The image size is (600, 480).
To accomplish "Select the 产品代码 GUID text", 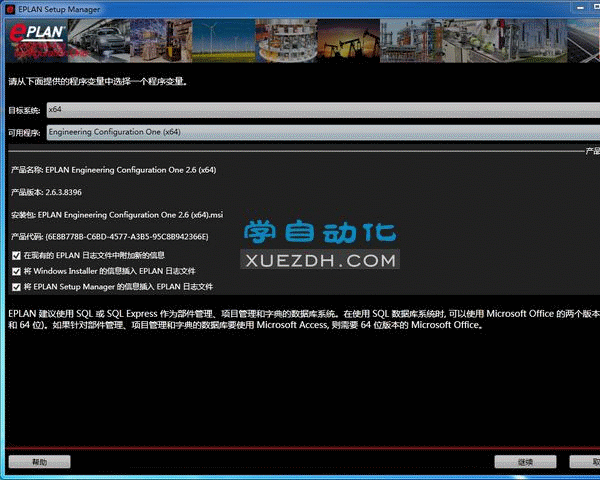I will coord(127,237).
